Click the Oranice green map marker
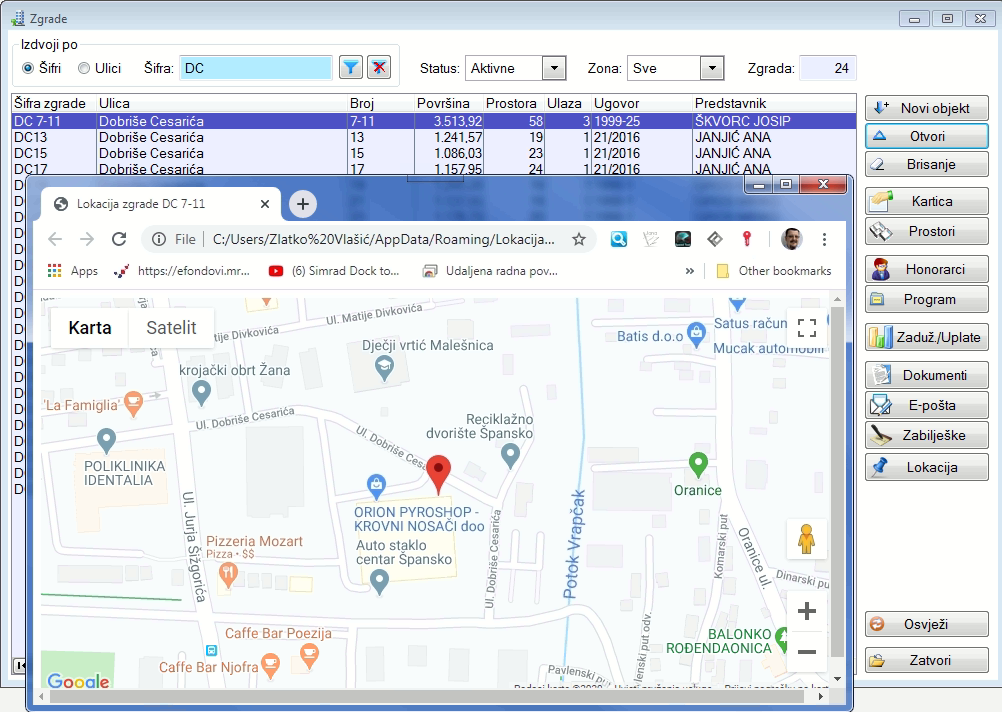This screenshot has width=1002, height=712. pos(698,465)
